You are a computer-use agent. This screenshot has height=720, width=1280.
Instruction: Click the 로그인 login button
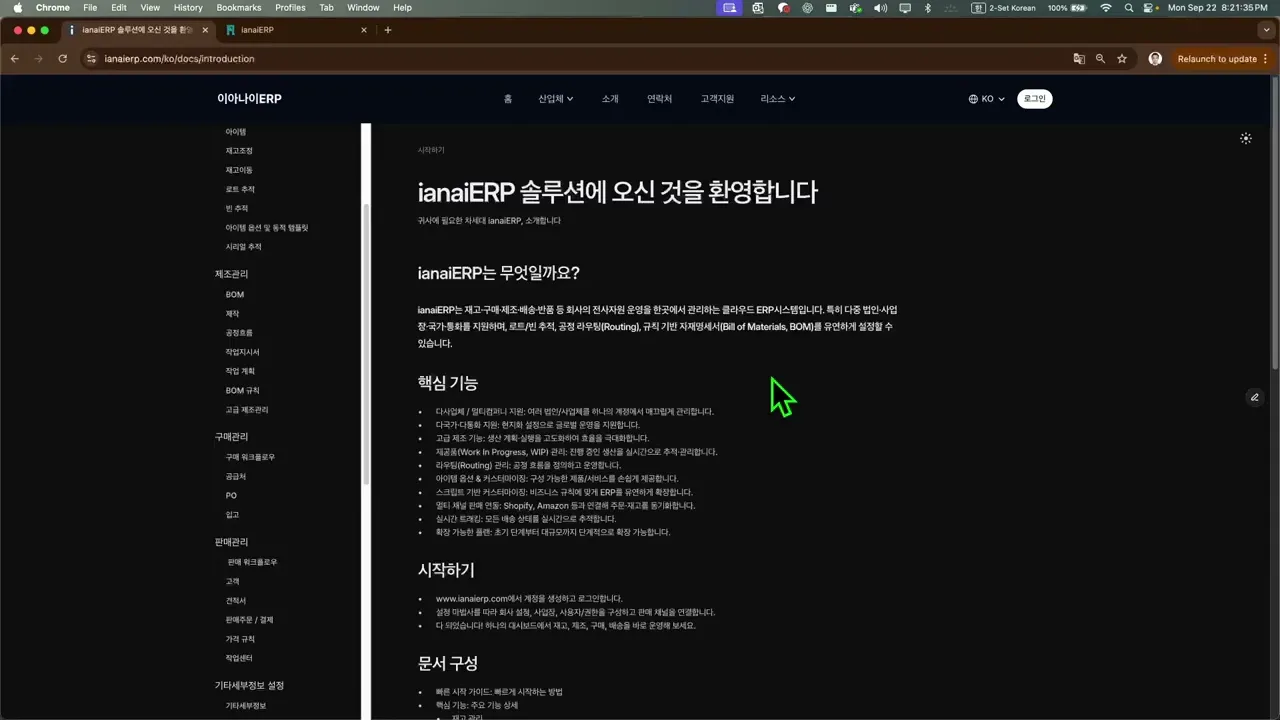coord(1034,99)
